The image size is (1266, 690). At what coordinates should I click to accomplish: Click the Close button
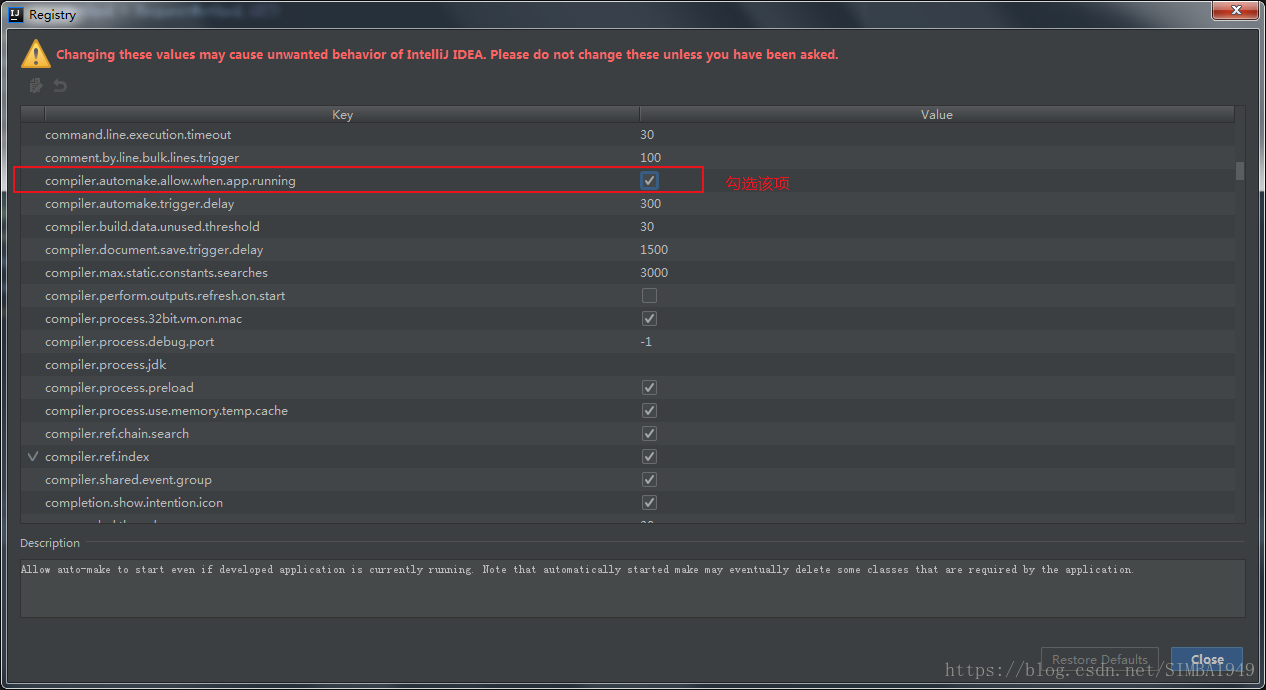pos(1207,660)
